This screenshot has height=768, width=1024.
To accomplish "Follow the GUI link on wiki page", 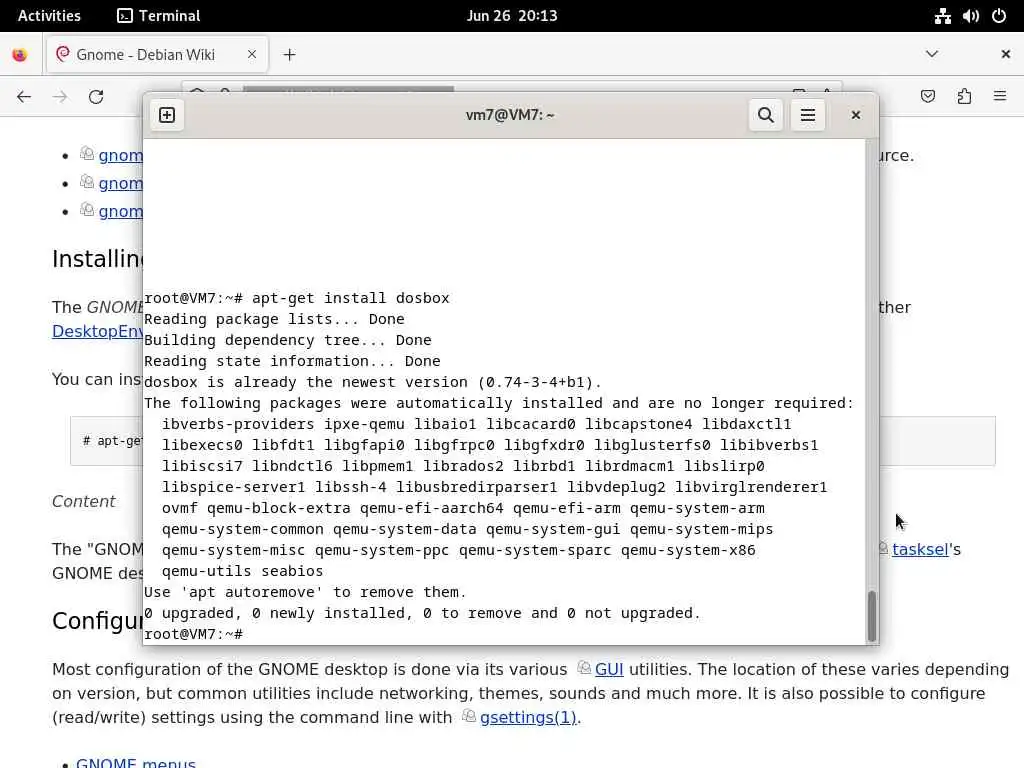I will [x=609, y=669].
